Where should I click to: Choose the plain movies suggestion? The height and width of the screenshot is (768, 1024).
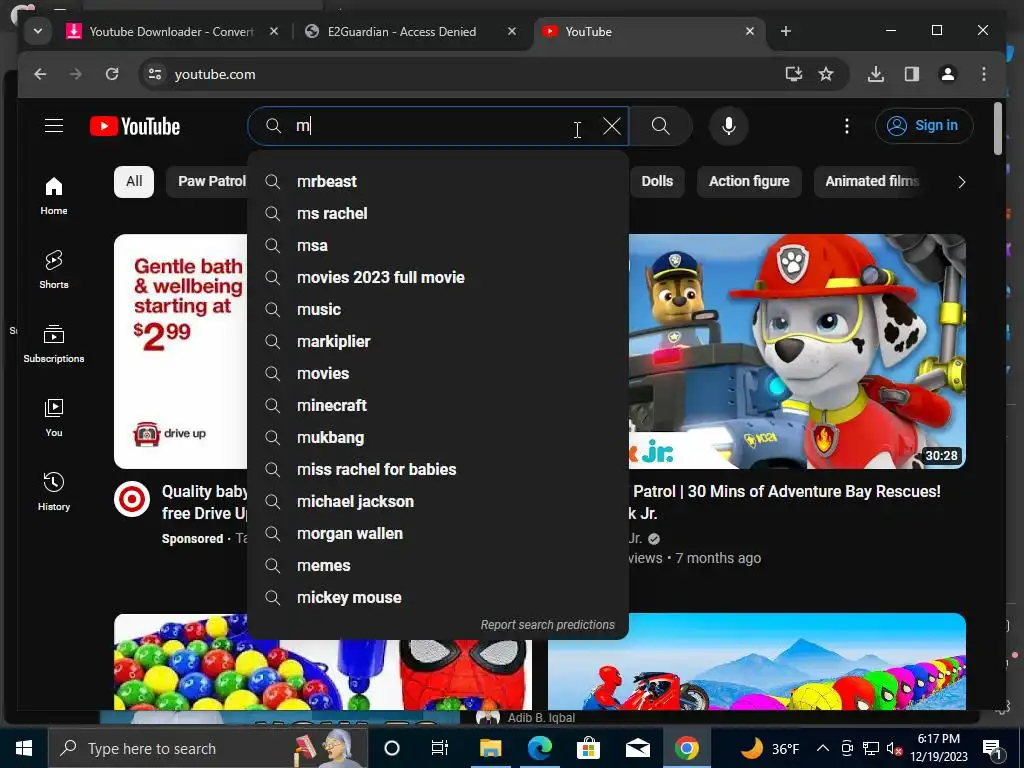pyautogui.click(x=438, y=374)
